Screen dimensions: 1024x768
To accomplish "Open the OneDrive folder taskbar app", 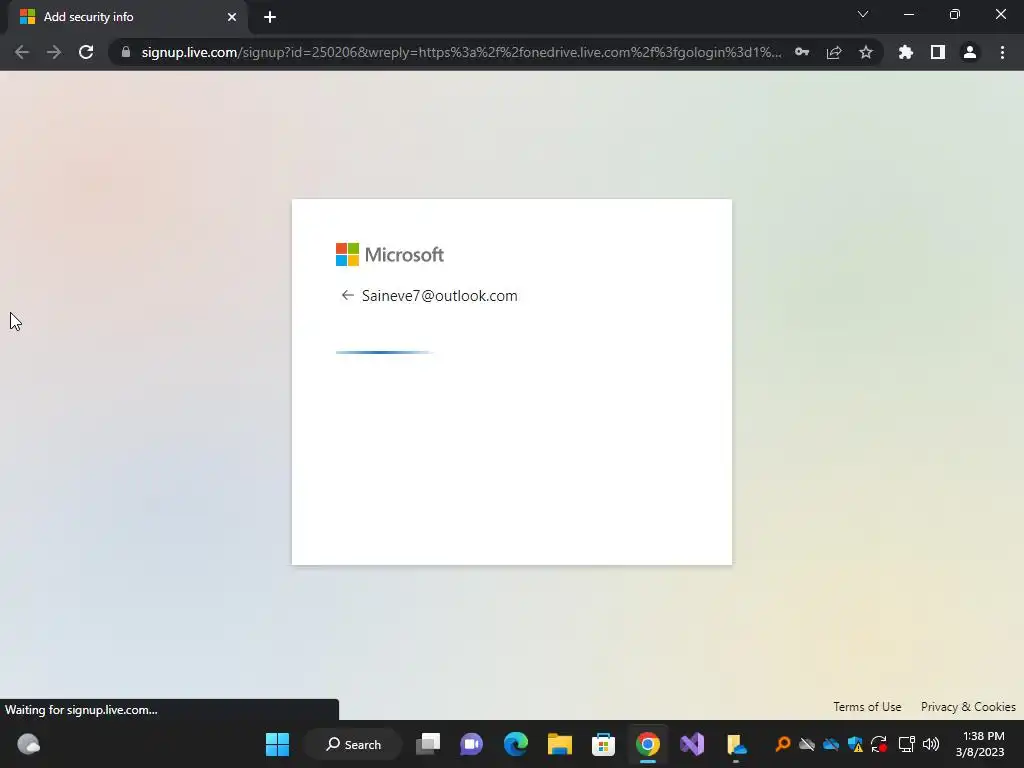I will point(736,744).
